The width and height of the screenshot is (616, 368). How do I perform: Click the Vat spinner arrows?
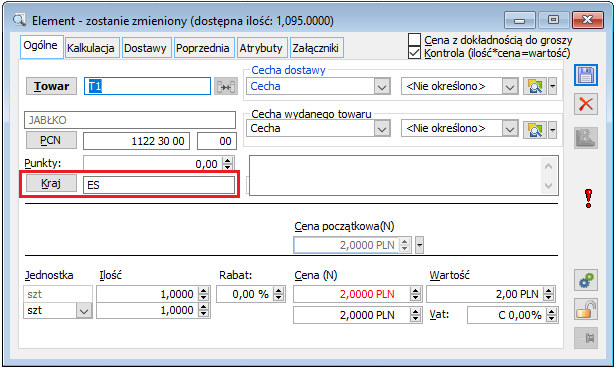(x=551, y=315)
